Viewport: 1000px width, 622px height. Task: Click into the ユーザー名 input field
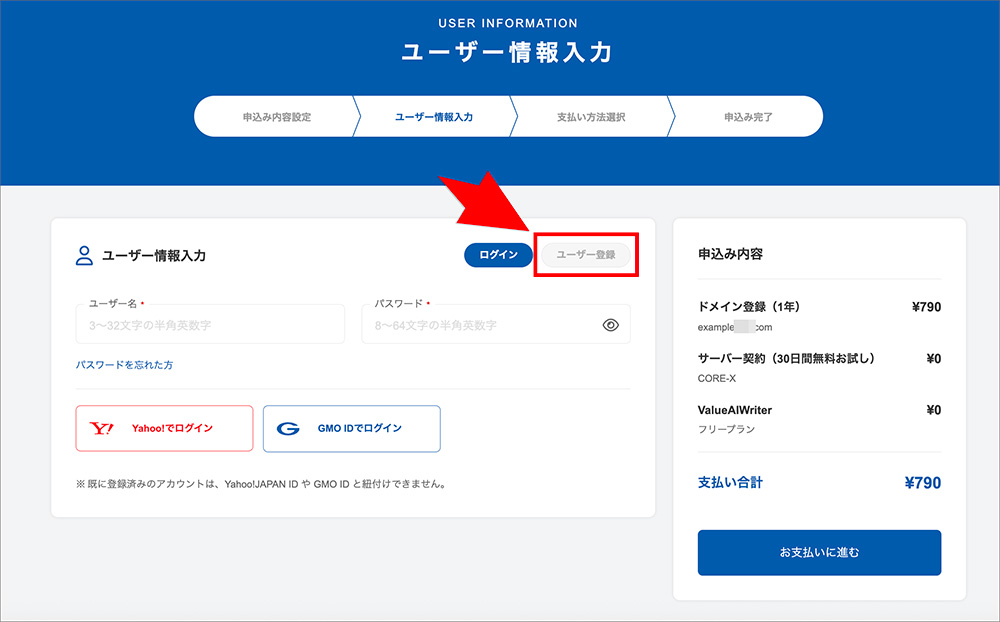click(210, 324)
